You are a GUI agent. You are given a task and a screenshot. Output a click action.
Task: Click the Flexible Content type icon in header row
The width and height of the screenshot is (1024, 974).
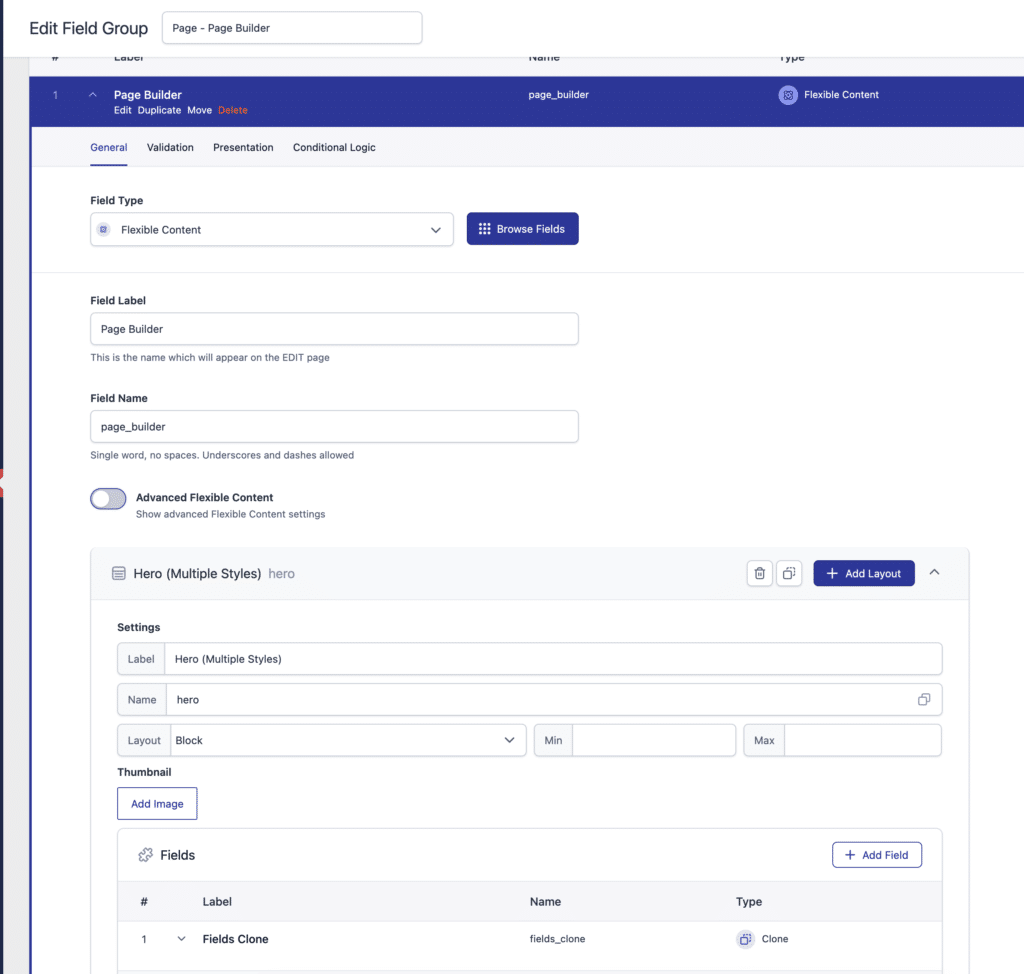[x=788, y=95]
